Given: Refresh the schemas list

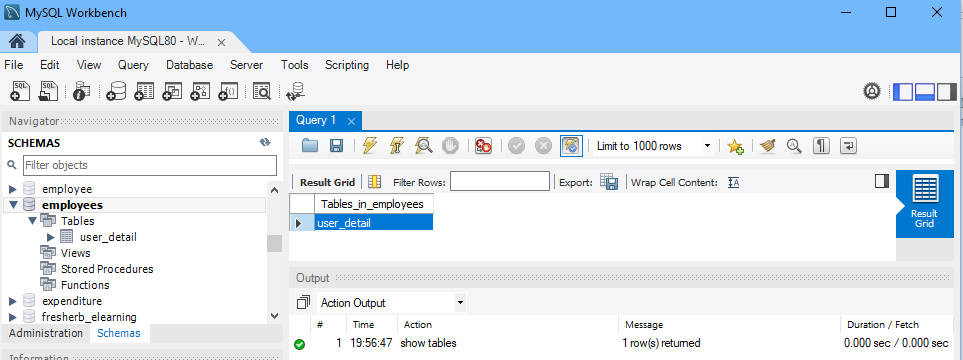Looking at the screenshot, I should click(265, 142).
